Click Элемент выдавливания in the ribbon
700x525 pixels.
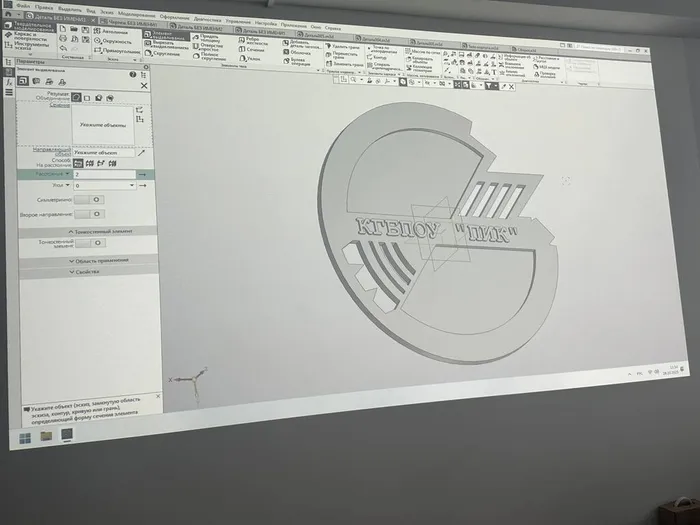(166, 35)
